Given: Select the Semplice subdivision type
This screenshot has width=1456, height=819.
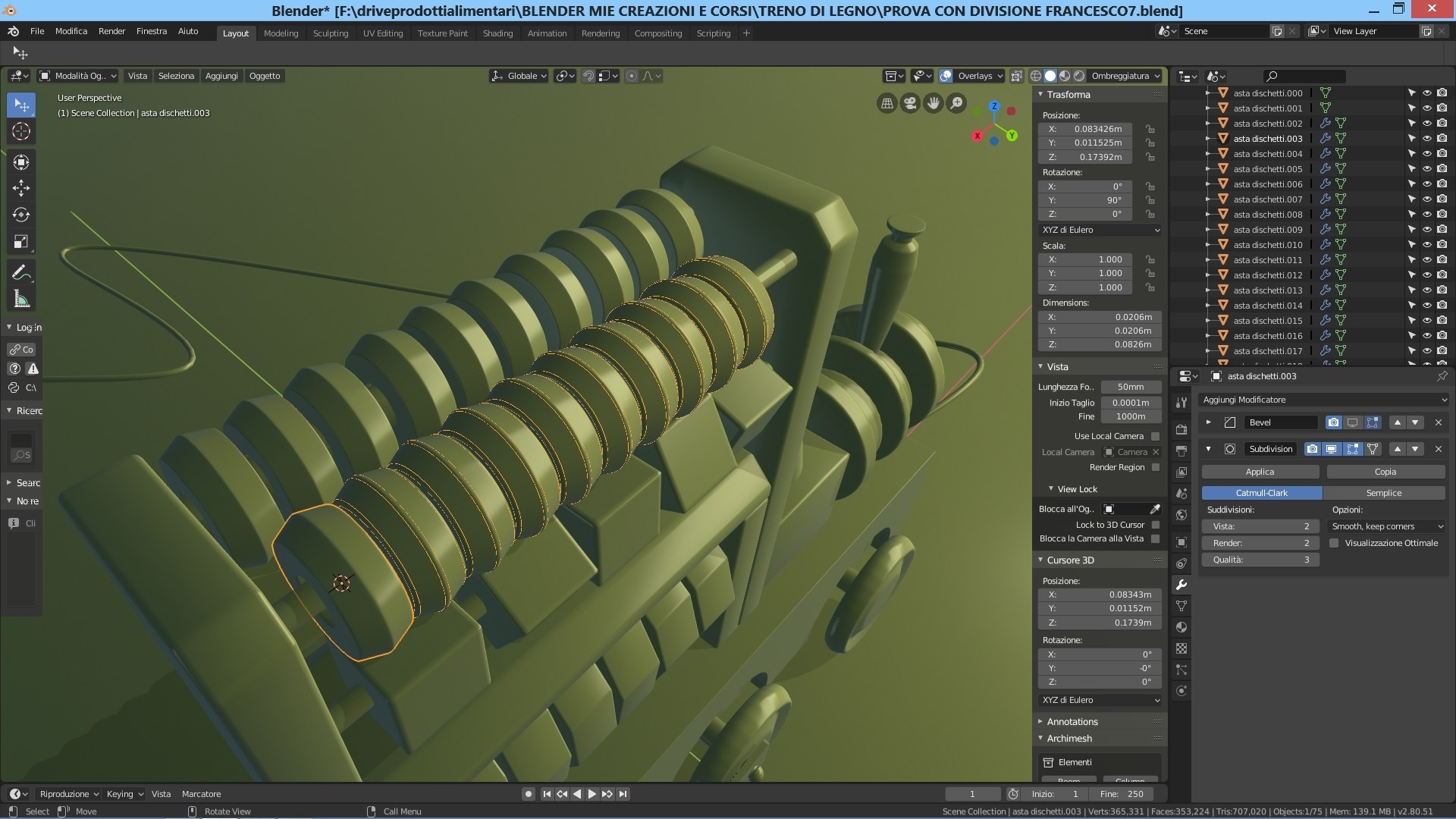Looking at the screenshot, I should [1384, 493].
